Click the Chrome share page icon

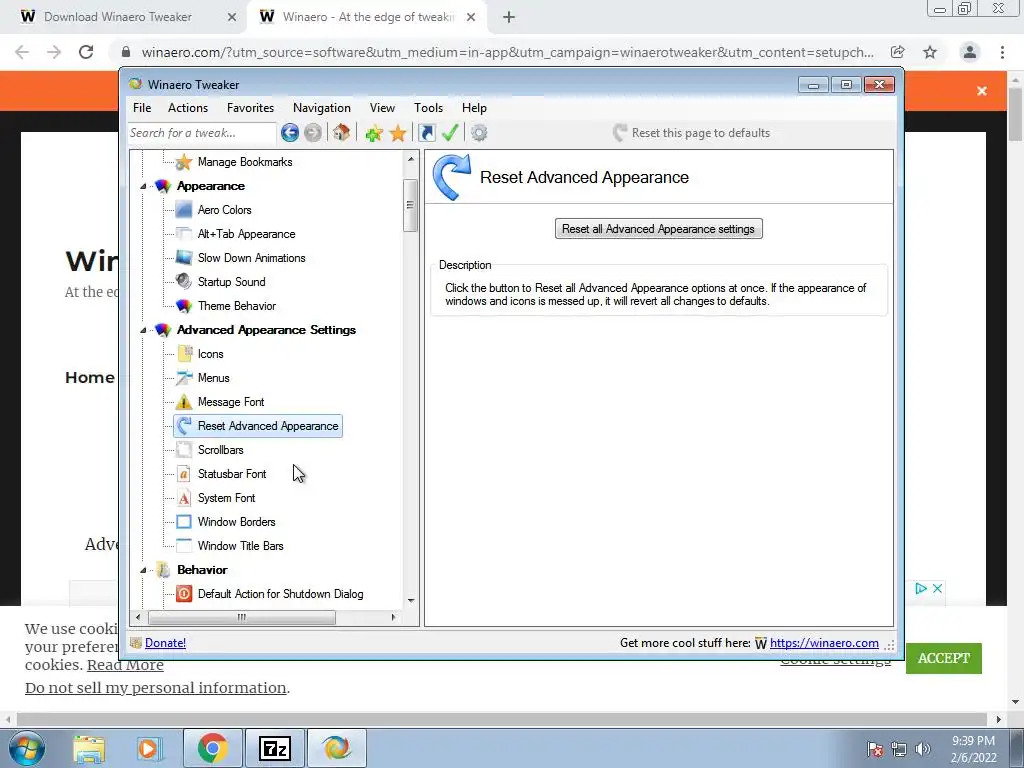[x=898, y=52]
